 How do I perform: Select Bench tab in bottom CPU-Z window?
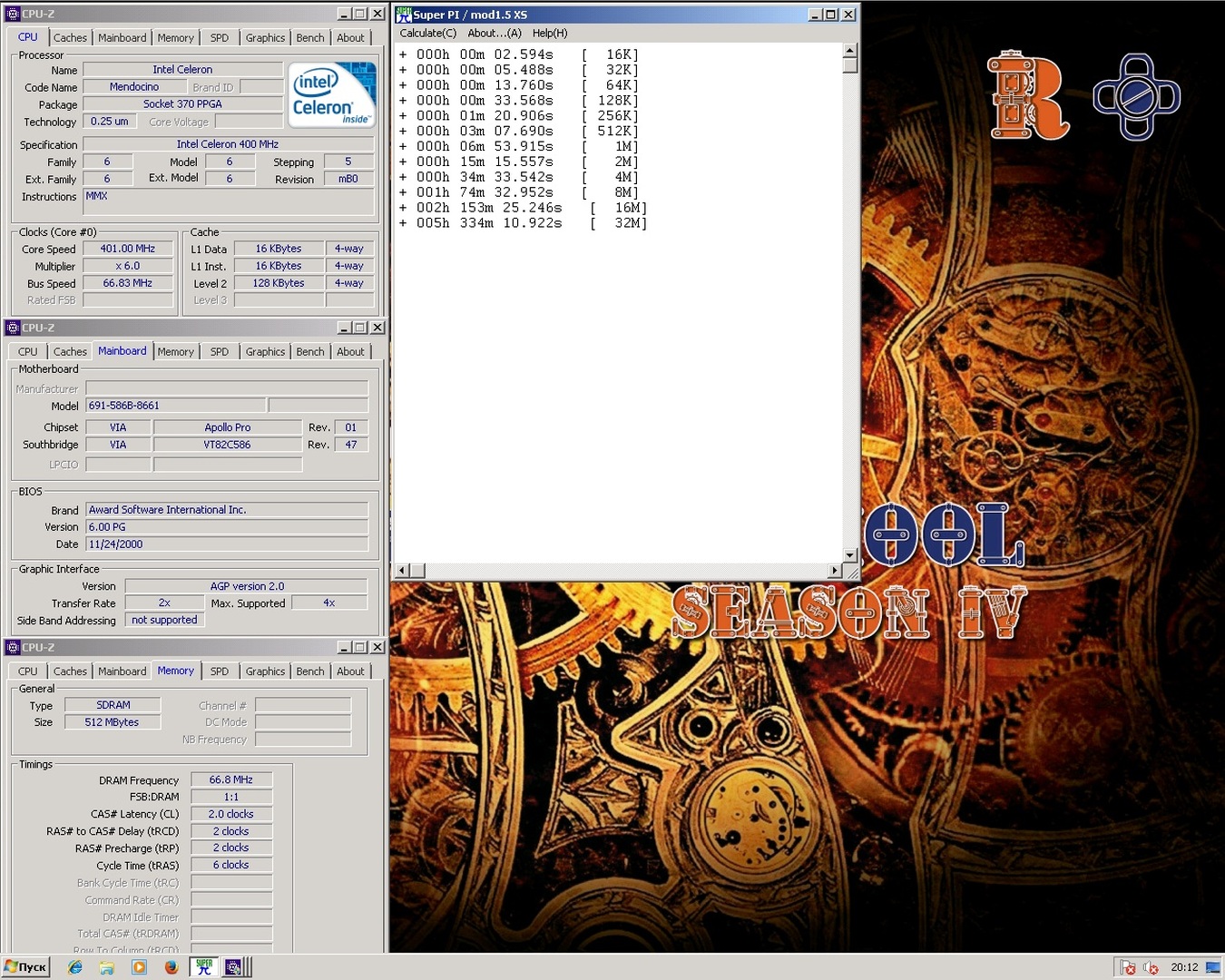(x=310, y=671)
